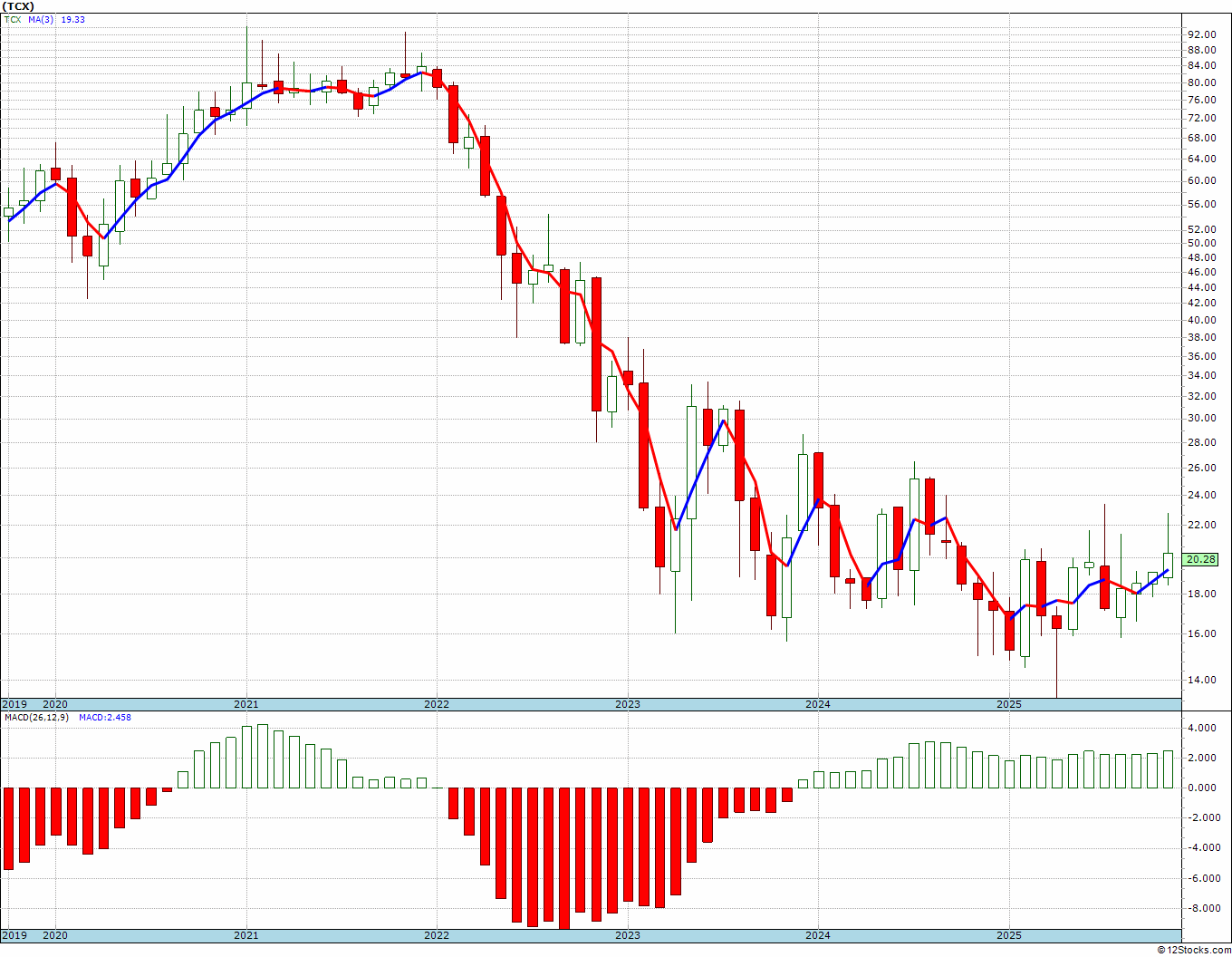1232x957 pixels.
Task: Select the 4.000 MACD axis label
Action: (x=1201, y=728)
